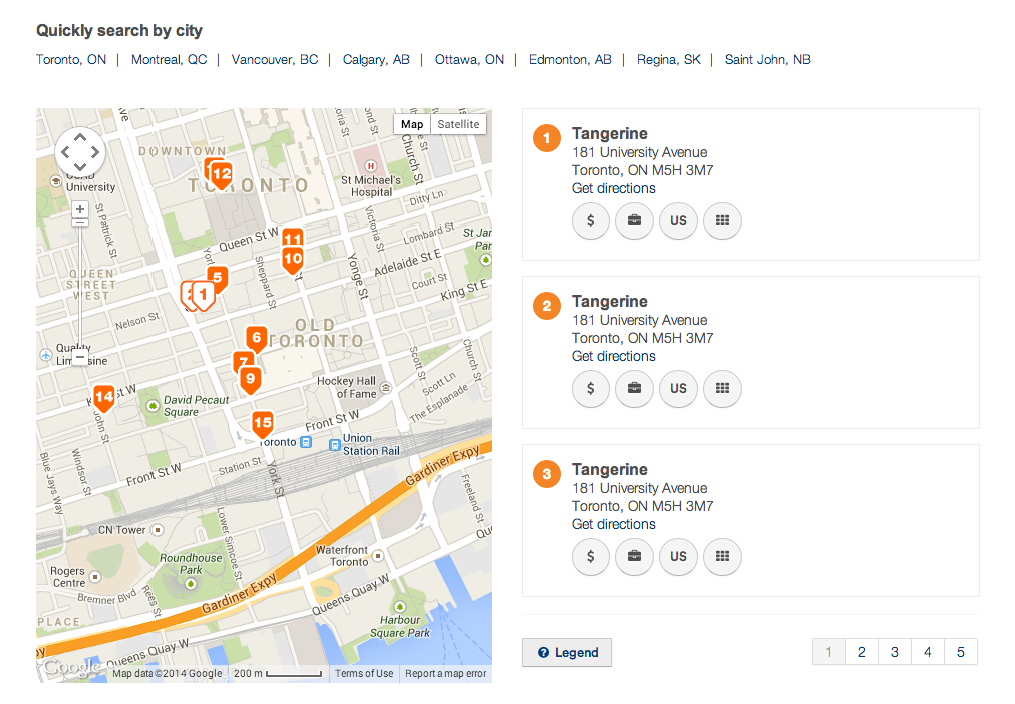Open map Terms of Use

coord(364,674)
